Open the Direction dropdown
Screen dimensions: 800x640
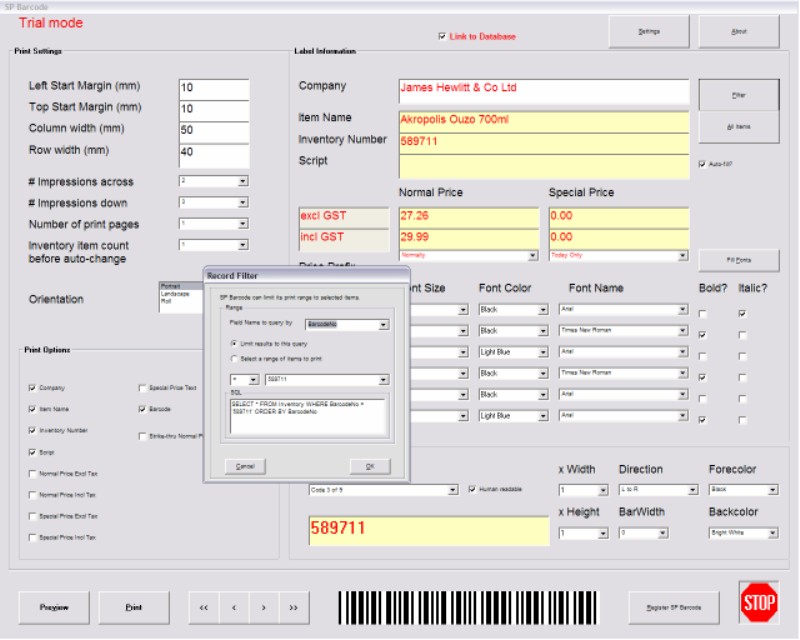coord(692,490)
